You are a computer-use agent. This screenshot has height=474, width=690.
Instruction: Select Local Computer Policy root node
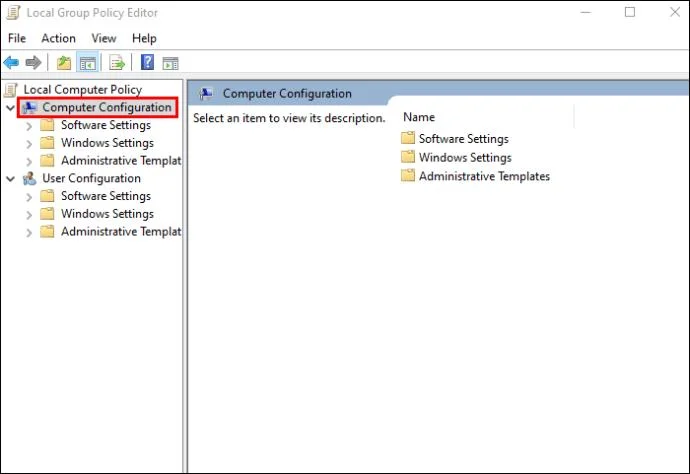tap(83, 89)
